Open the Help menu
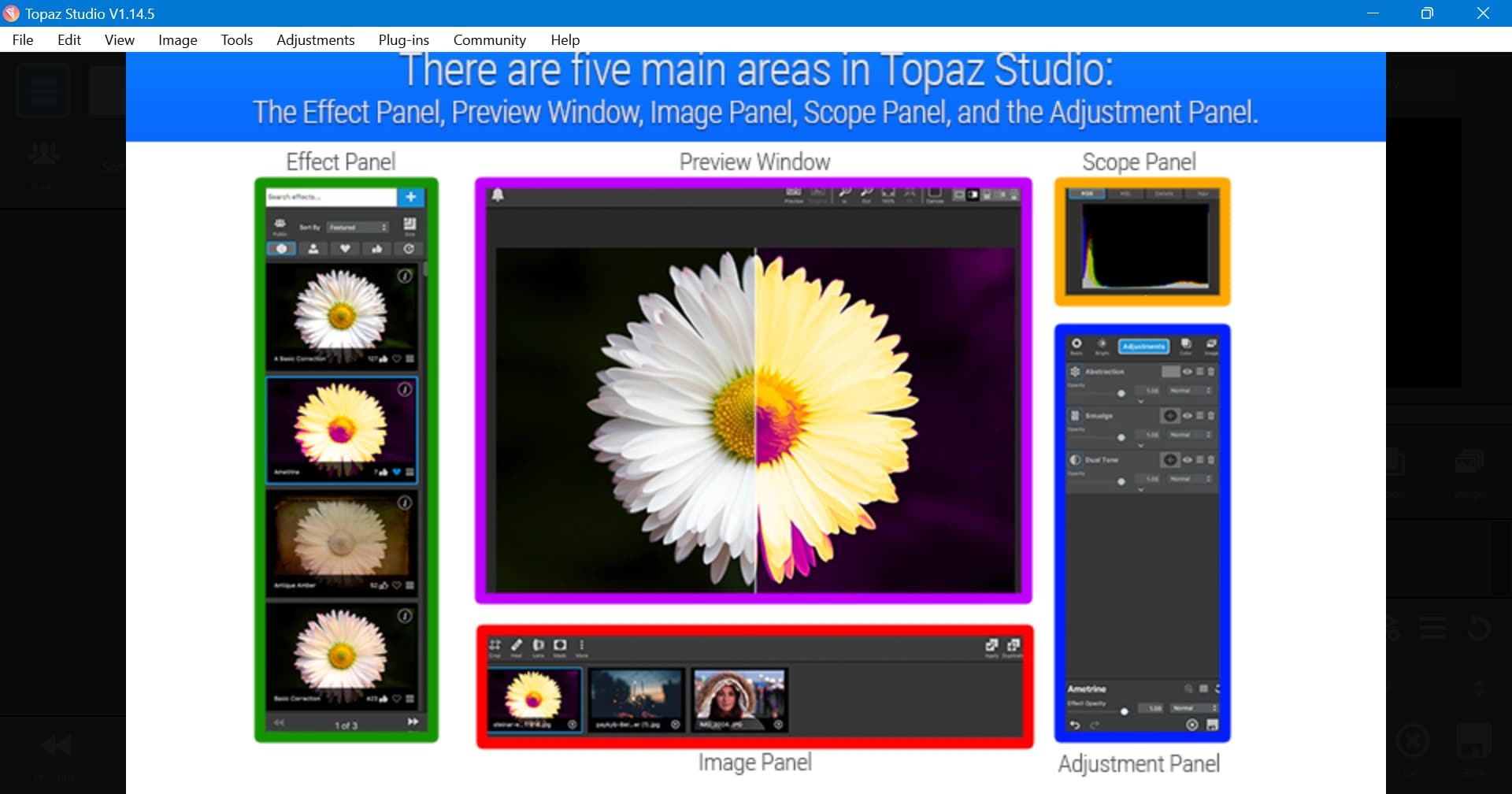Screen dimensions: 1512x794 (565, 40)
